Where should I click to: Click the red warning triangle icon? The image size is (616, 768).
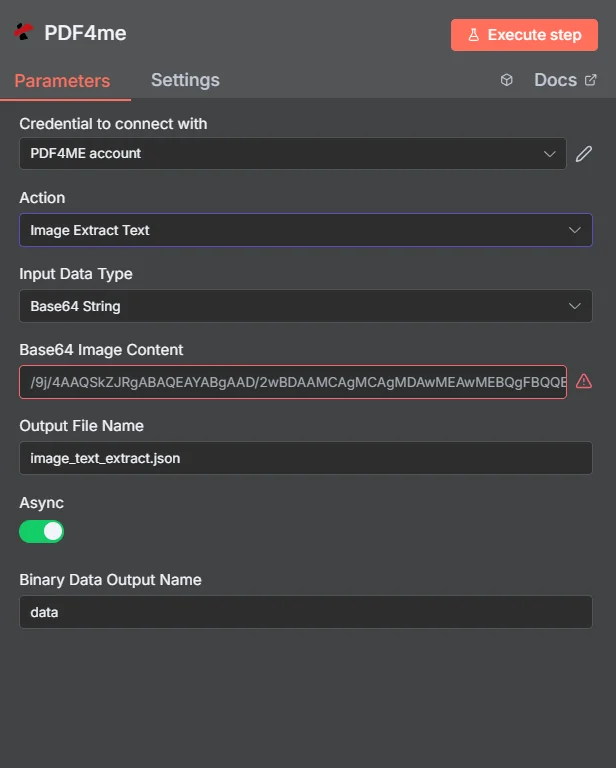pos(584,381)
